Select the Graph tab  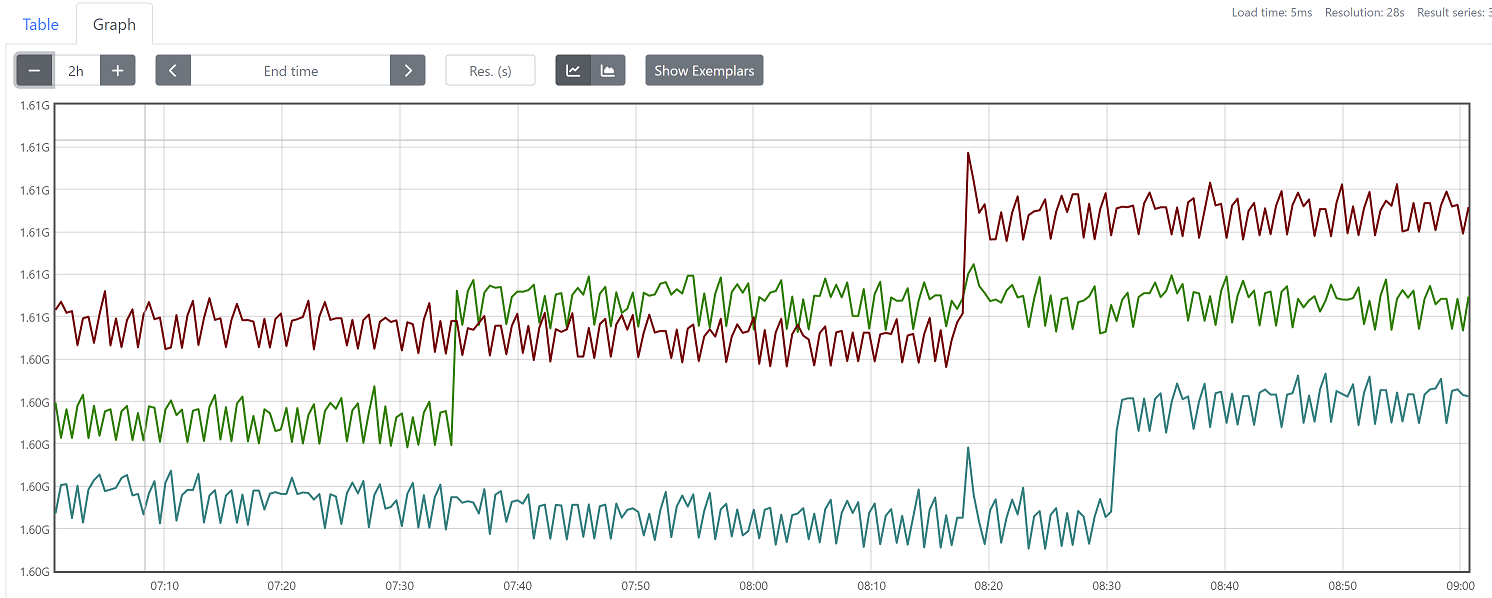114,24
